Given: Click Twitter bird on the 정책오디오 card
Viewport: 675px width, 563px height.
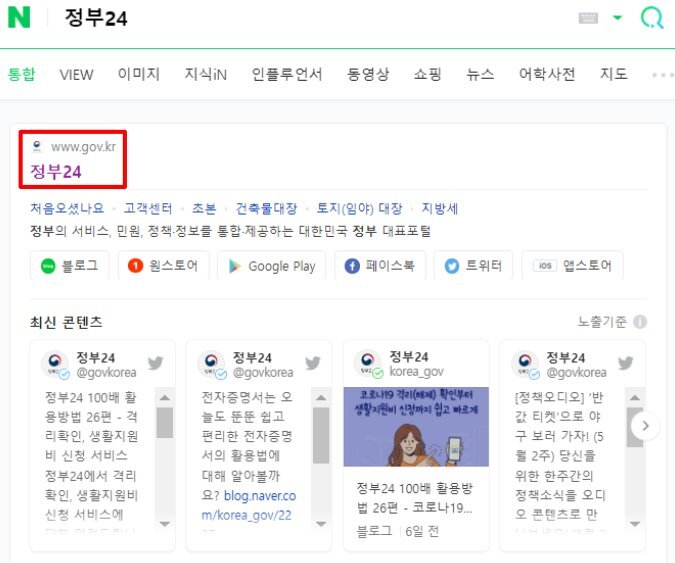Looking at the screenshot, I should tap(625, 363).
